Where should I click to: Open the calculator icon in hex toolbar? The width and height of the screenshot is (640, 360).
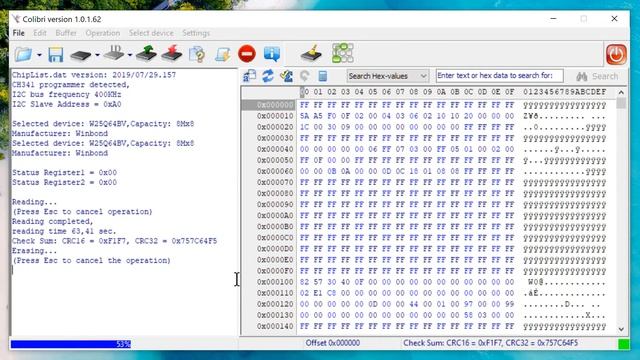pos(322,76)
